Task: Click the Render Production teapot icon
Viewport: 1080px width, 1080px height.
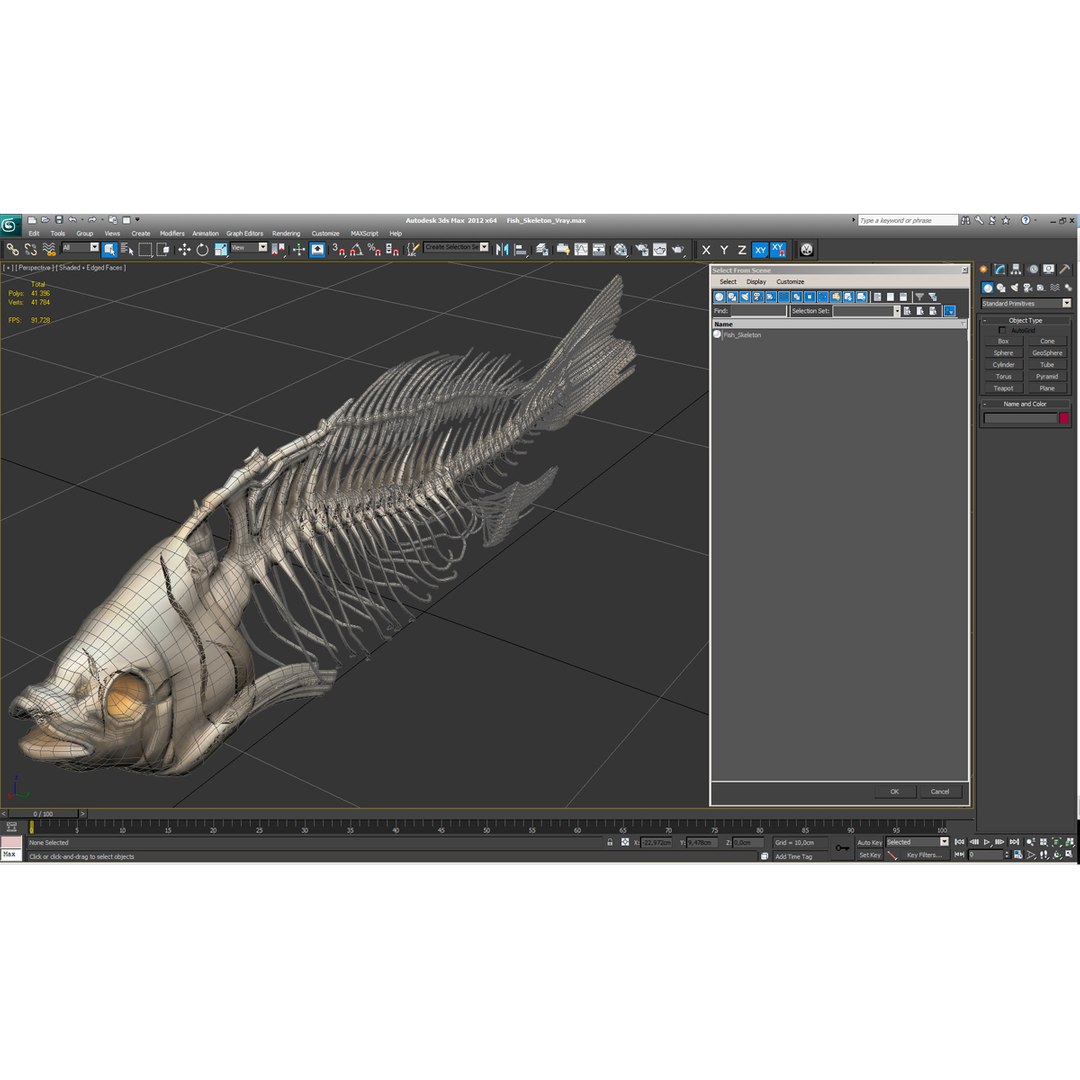Action: [x=678, y=249]
